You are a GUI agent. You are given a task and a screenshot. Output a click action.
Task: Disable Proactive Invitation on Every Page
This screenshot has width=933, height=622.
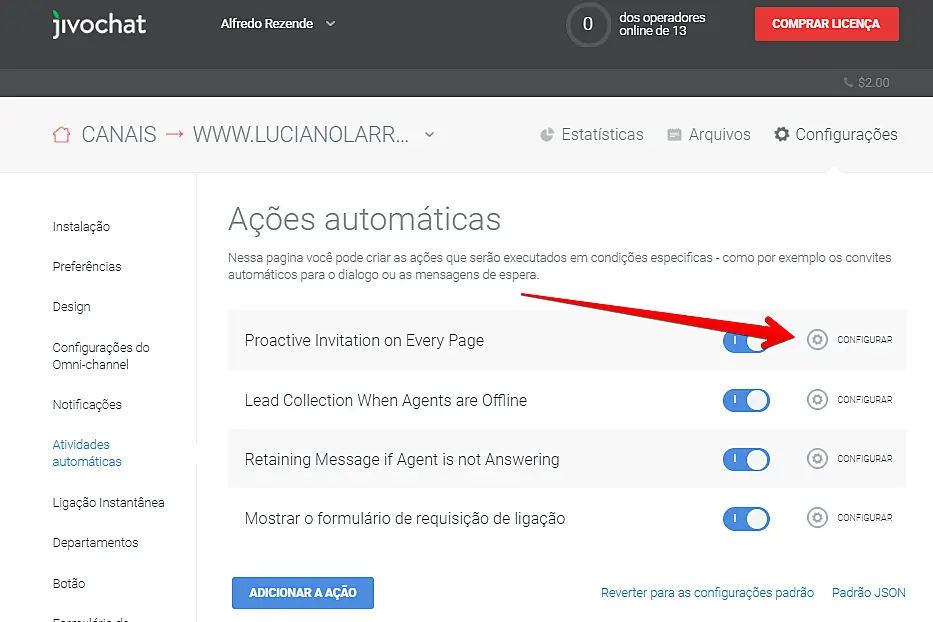pyautogui.click(x=746, y=340)
